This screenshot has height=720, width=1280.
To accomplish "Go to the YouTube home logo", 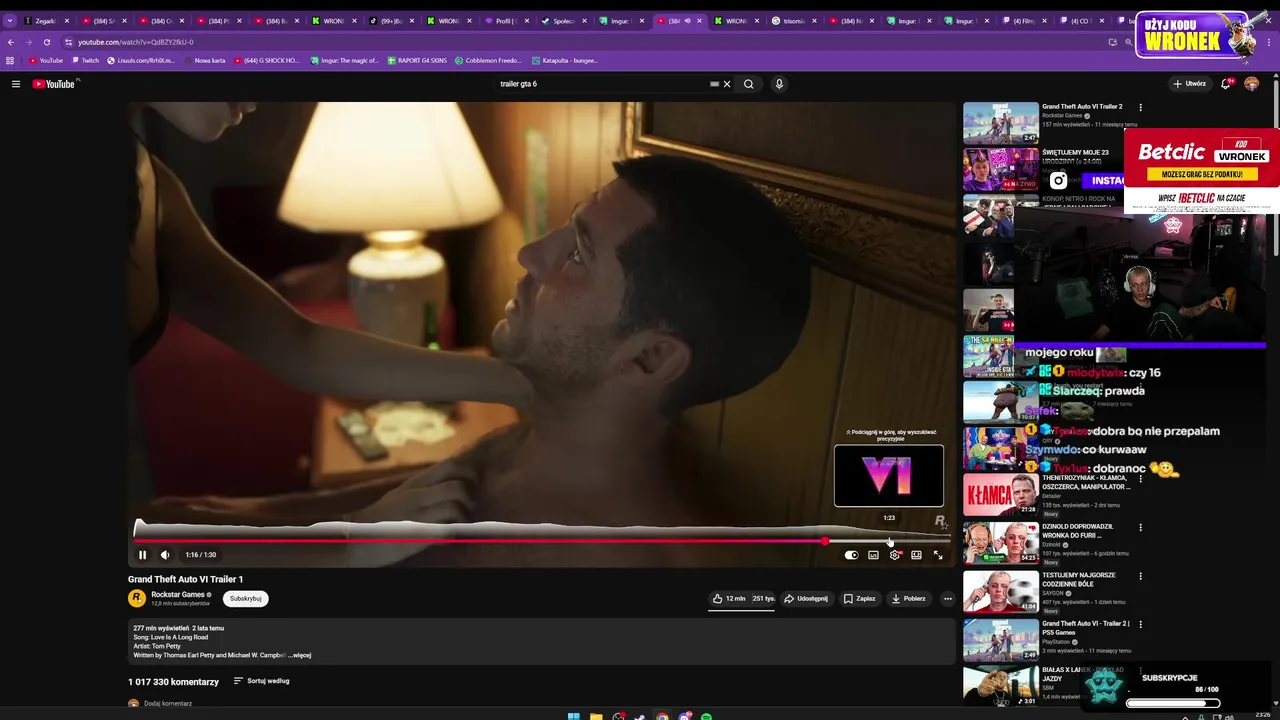I will (54, 84).
